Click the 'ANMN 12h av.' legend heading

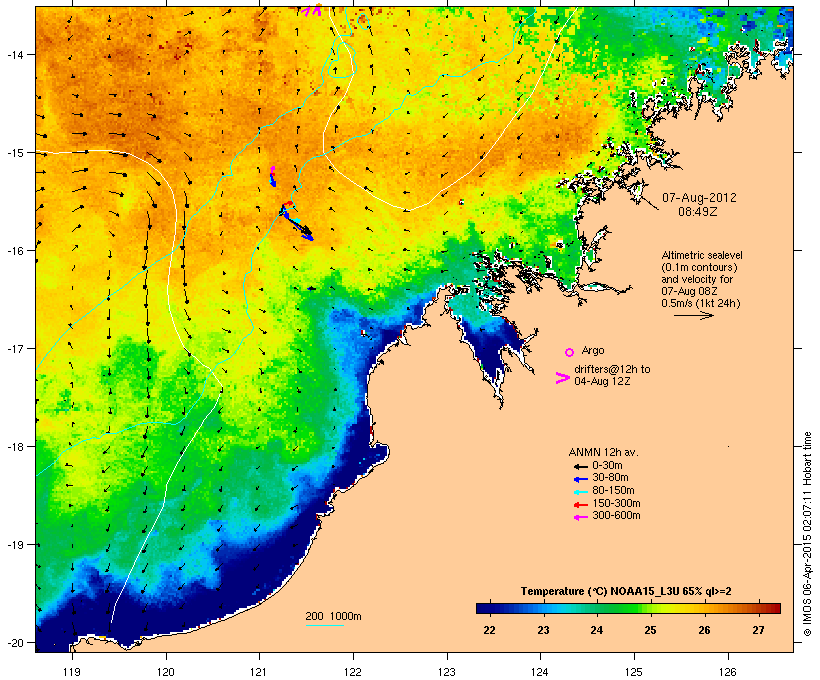[603, 452]
